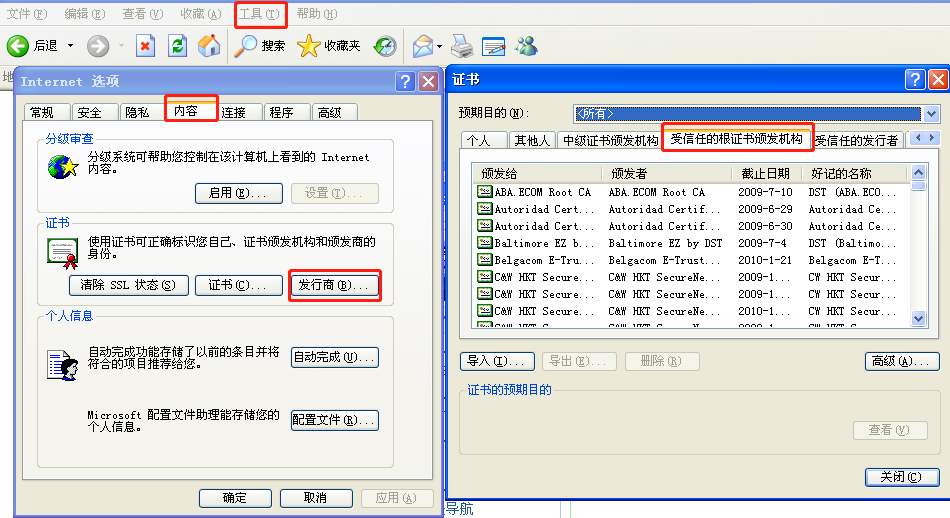Sort by the 好记的名称 column header
This screenshot has width=950, height=518.
(854, 174)
